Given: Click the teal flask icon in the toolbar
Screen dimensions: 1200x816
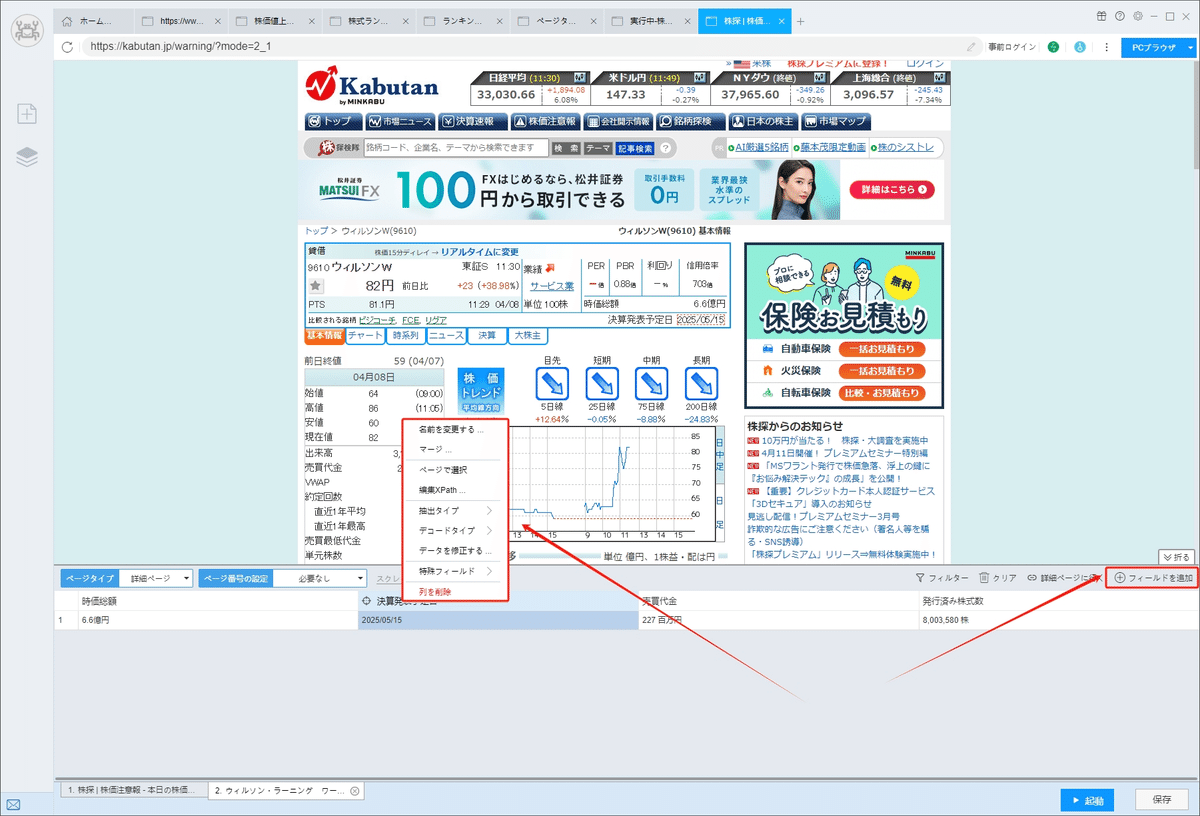Looking at the screenshot, I should point(1079,46).
